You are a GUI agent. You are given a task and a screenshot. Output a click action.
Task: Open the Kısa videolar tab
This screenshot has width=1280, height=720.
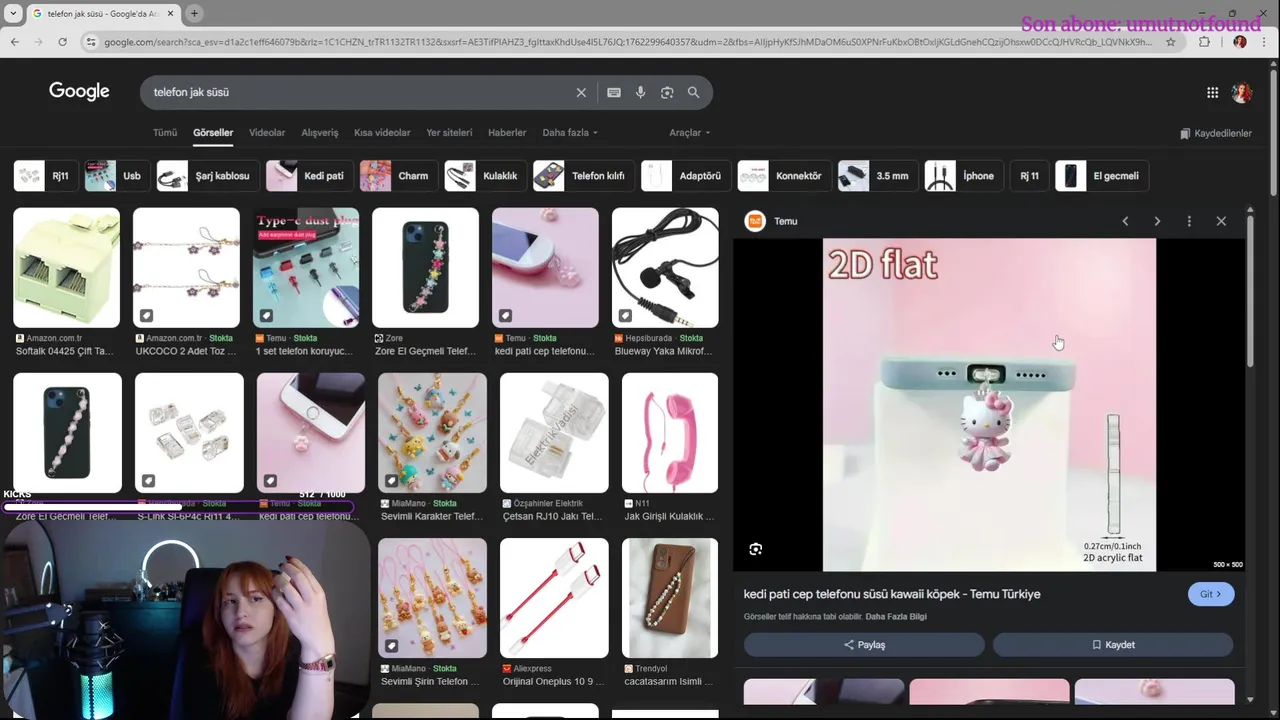tap(382, 133)
